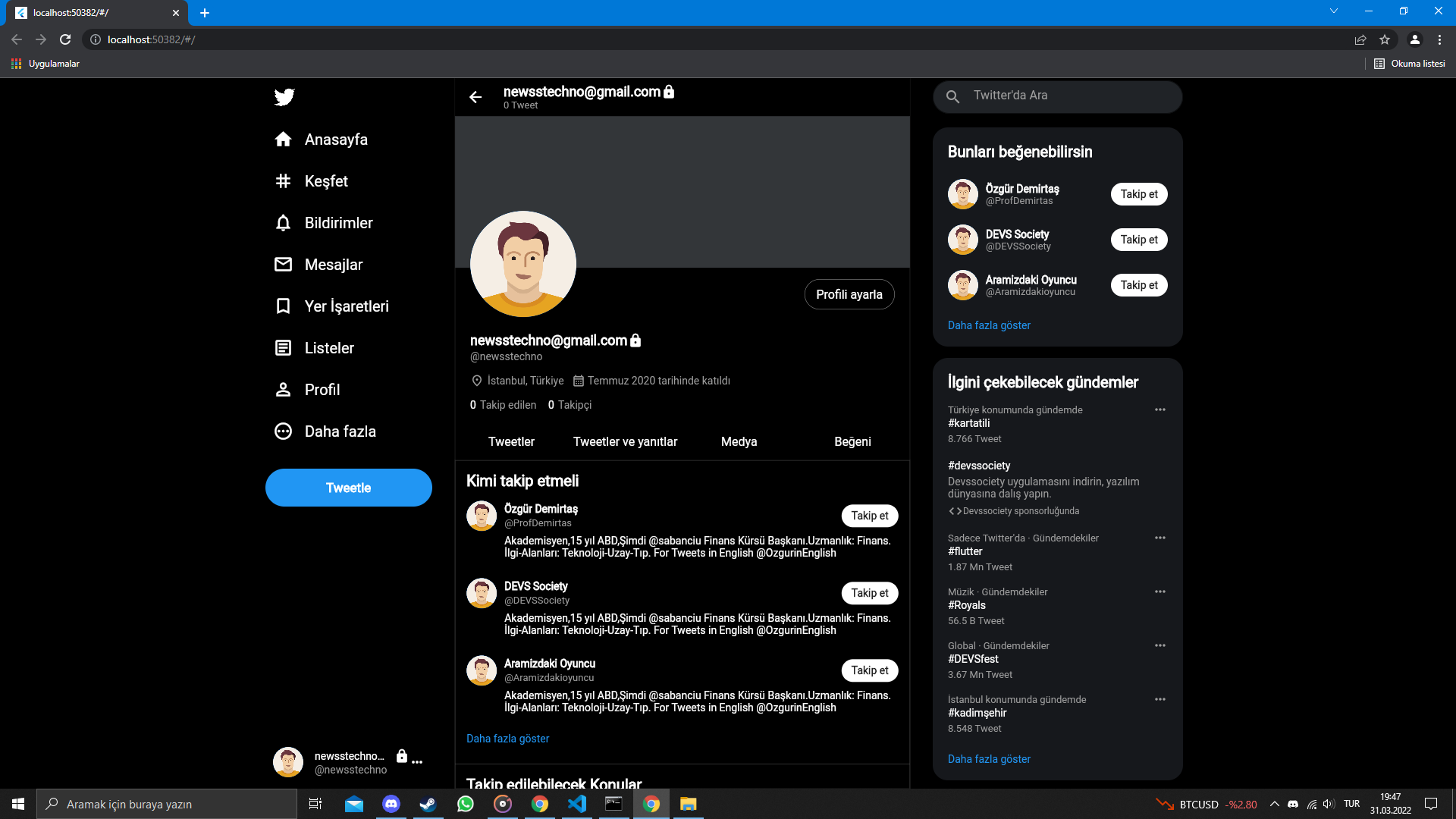The height and width of the screenshot is (819, 1456).
Task: Switch to the Tweetler tab
Action: click(511, 441)
